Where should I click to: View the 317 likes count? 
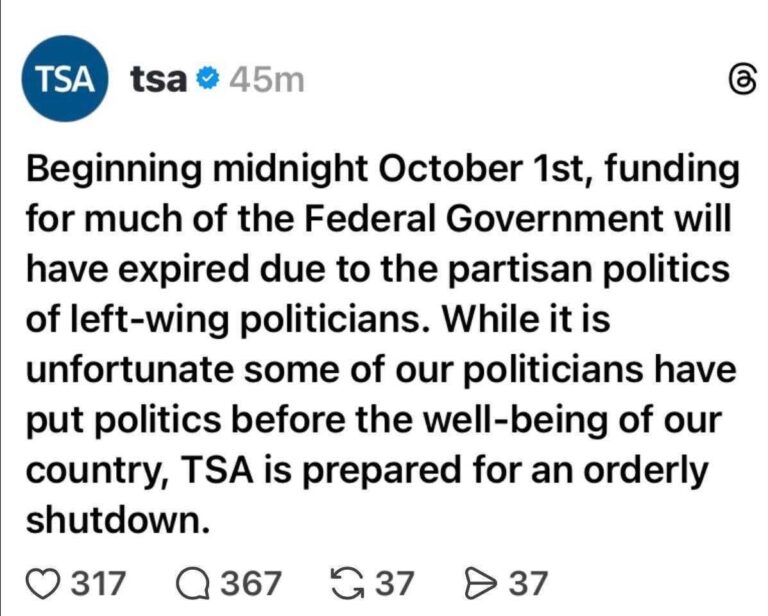click(99, 583)
